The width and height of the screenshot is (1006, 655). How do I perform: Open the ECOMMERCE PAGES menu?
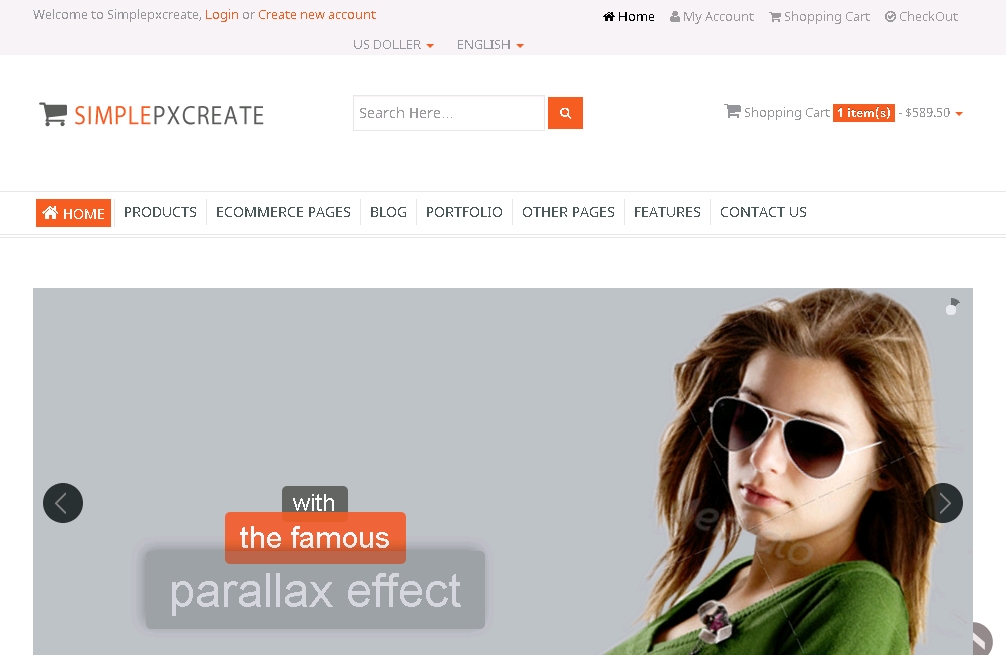[x=283, y=212]
